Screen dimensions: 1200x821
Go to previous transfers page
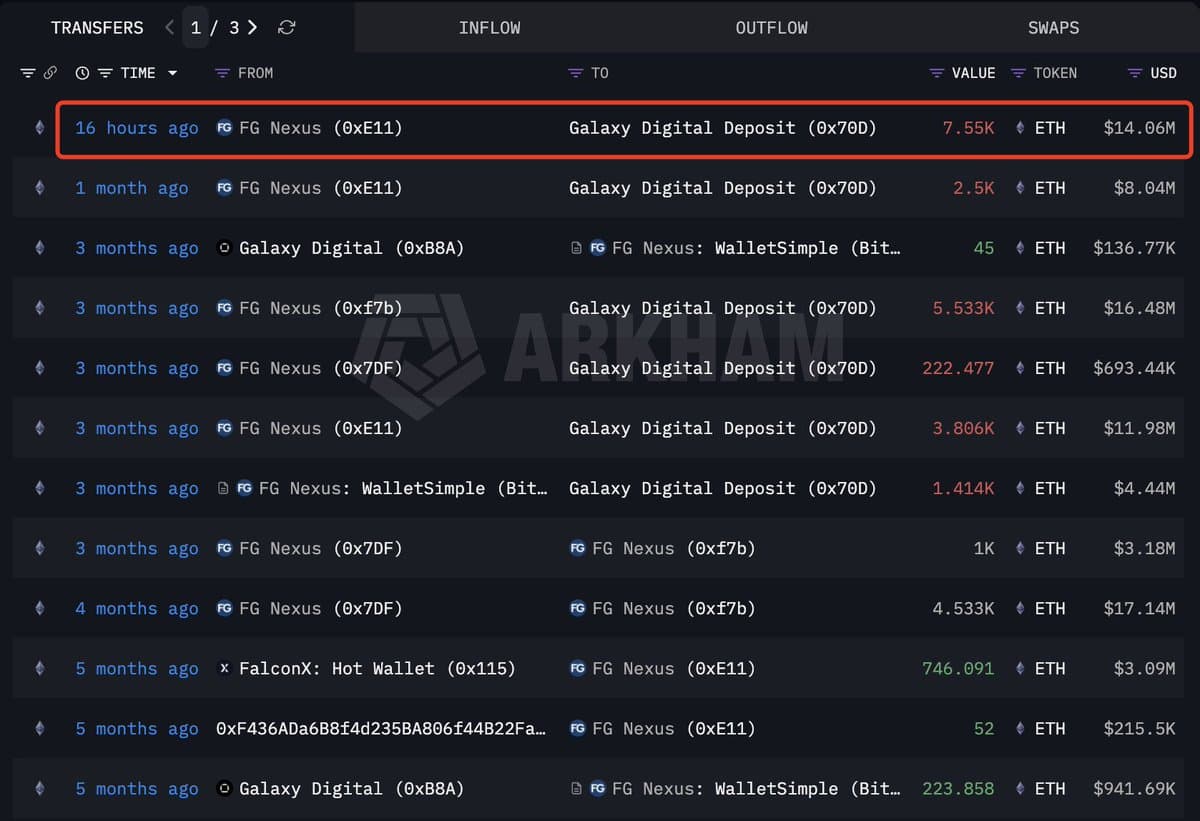170,28
